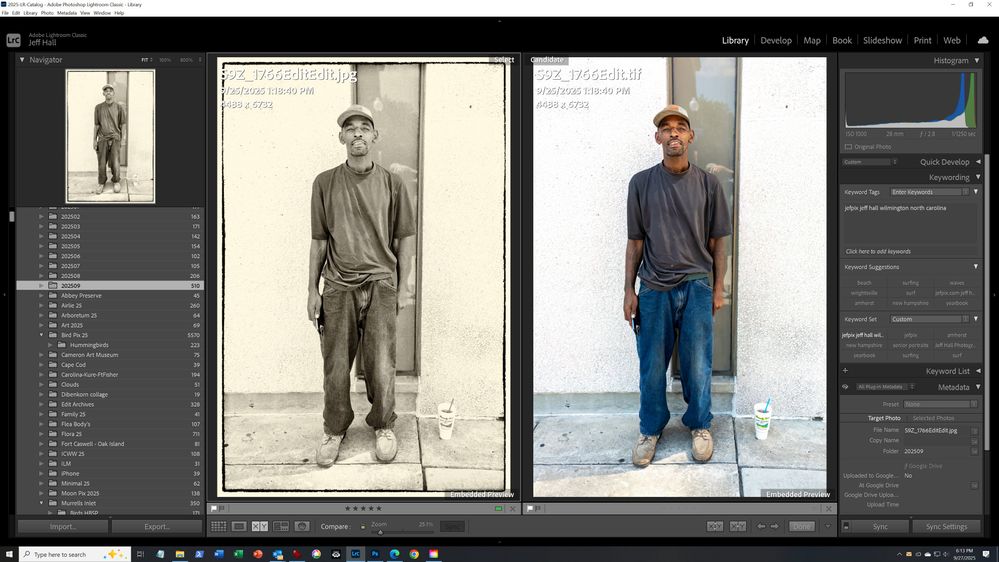Open the Metadata menu
Image resolution: width=999 pixels, height=562 pixels.
coord(66,13)
